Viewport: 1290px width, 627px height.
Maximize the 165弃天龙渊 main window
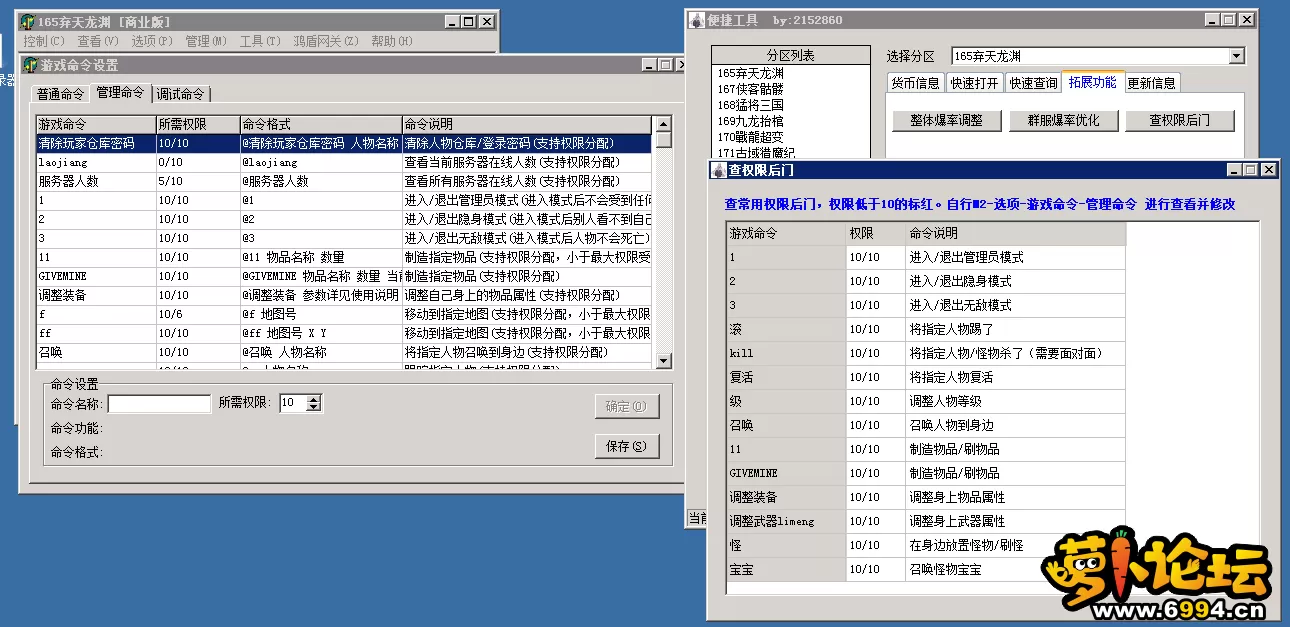pyautogui.click(x=469, y=21)
